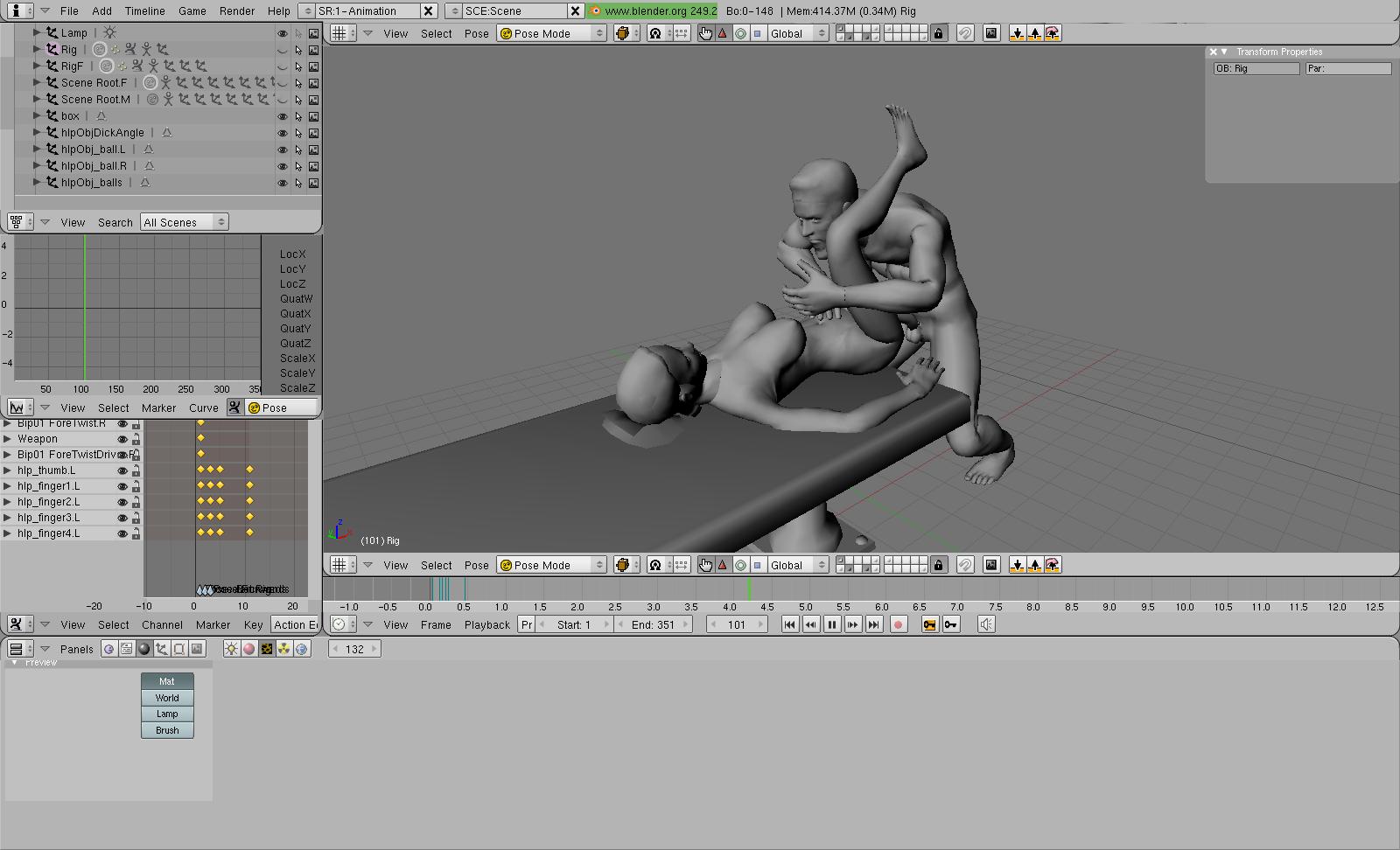Image resolution: width=1400 pixels, height=850 pixels.
Task: Click the World button in Preview panel
Action: coord(167,698)
